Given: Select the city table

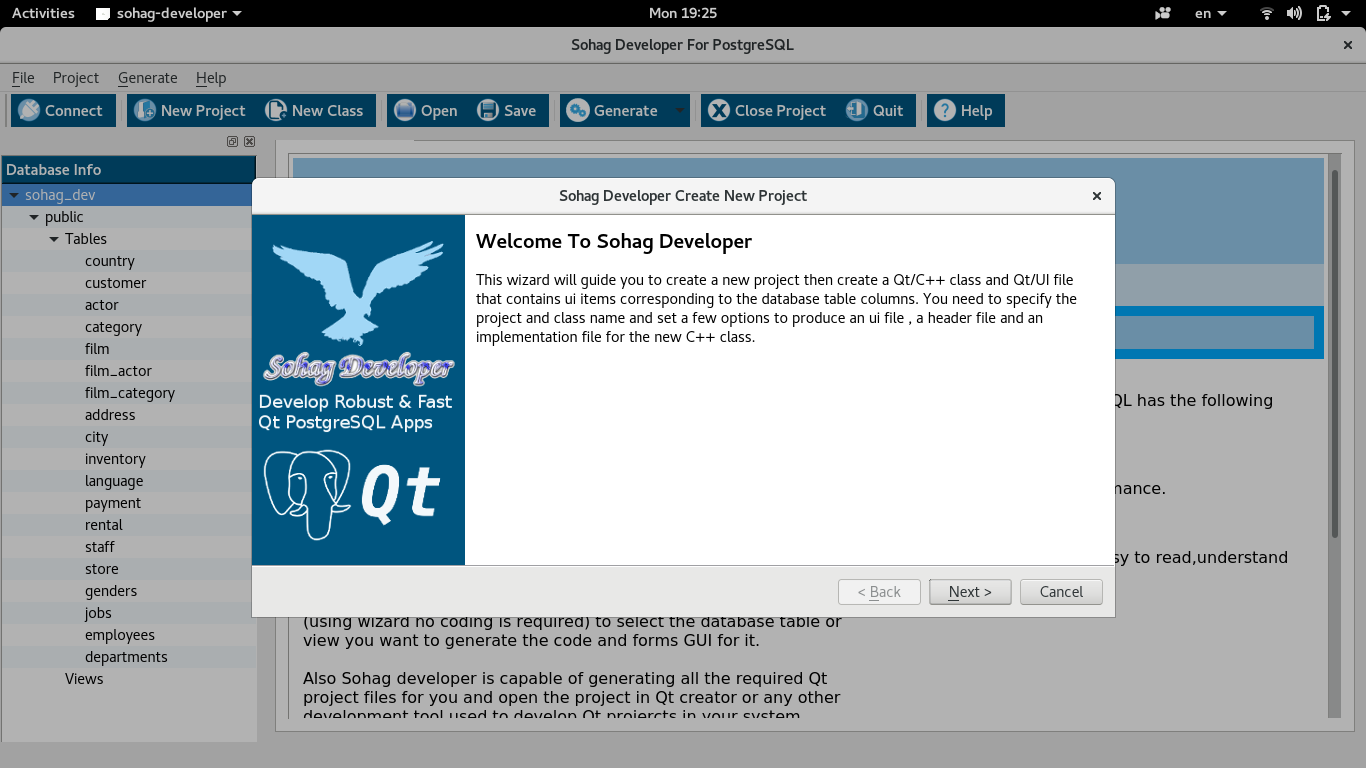Looking at the screenshot, I should tap(97, 437).
